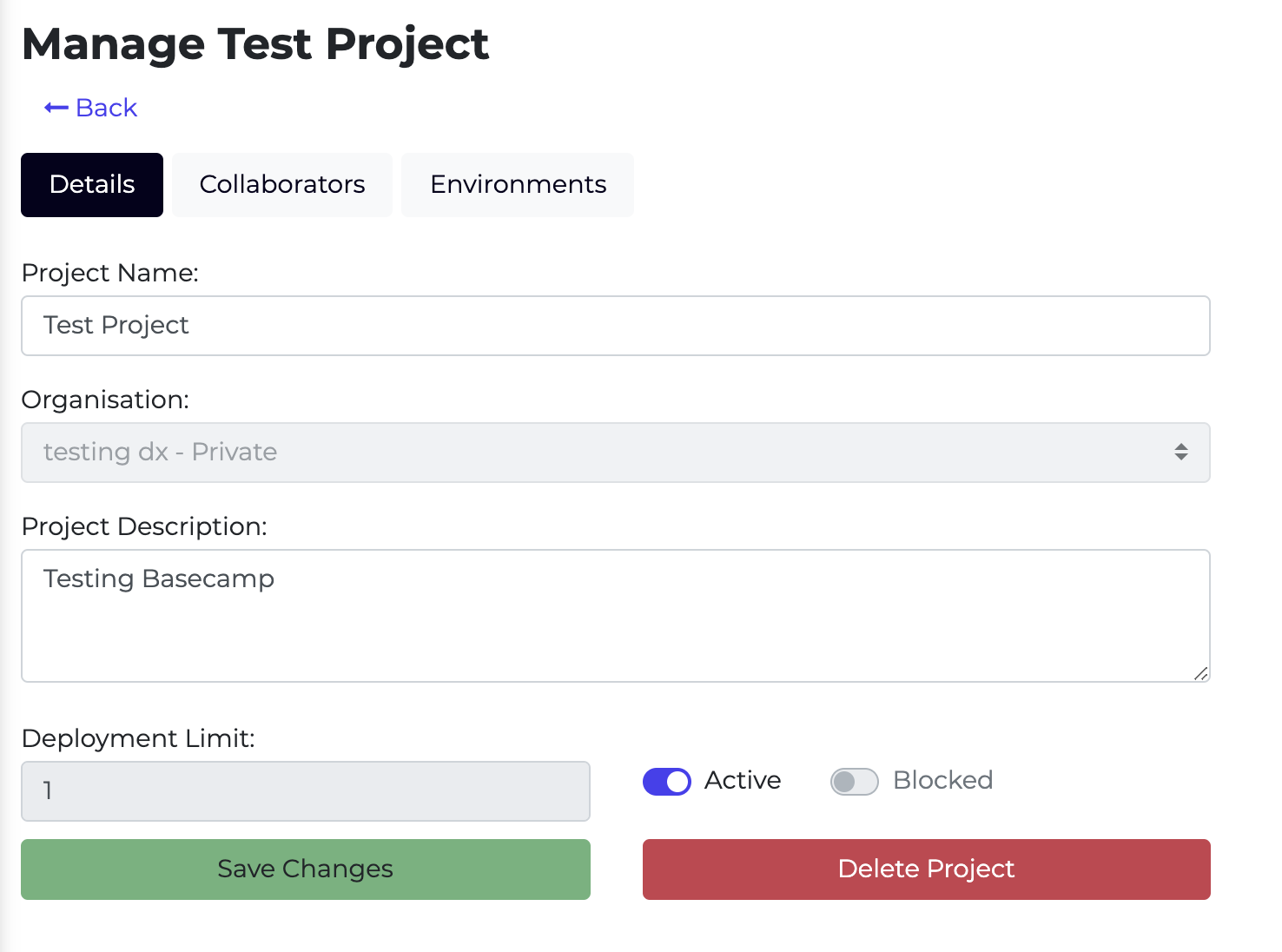
Task: Click the Save Changes button
Action: (306, 869)
